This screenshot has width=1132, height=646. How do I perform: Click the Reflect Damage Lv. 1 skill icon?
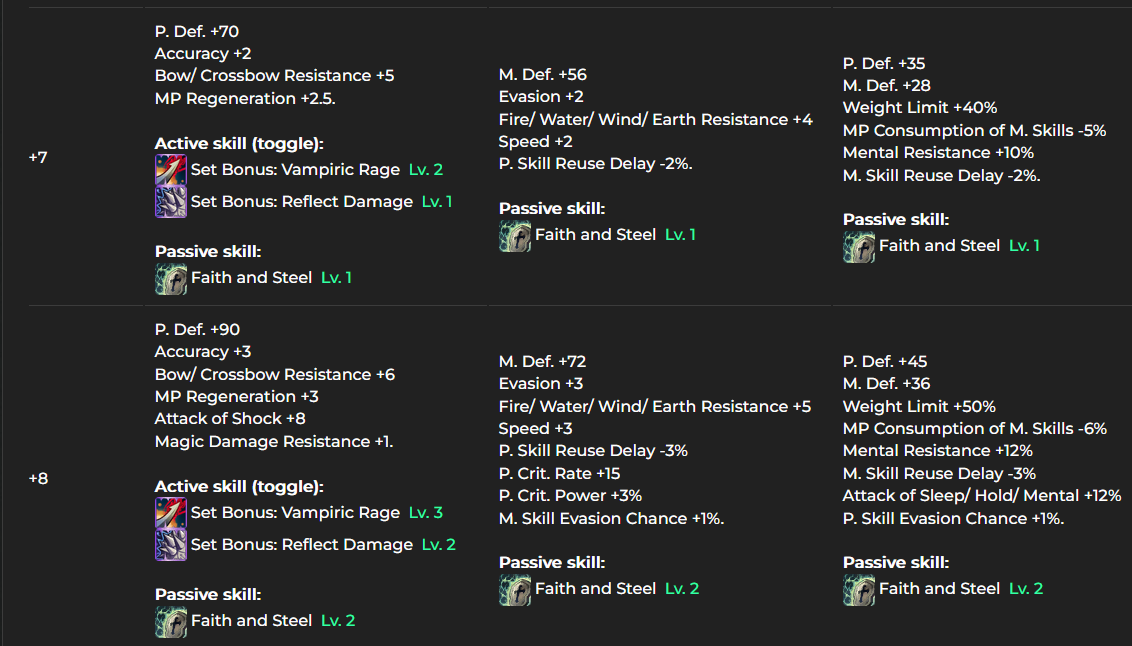(x=171, y=202)
